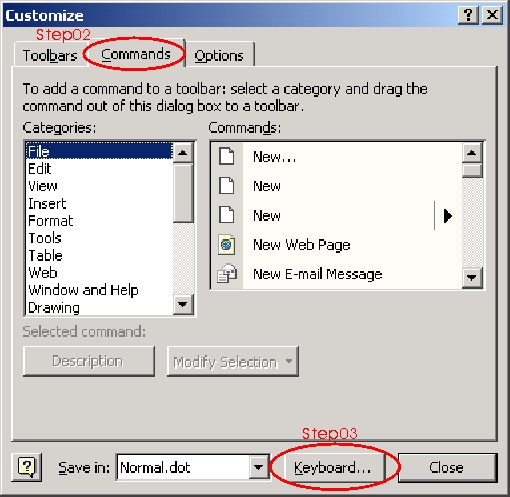This screenshot has width=510, height=497.
Task: Open the Commands tab
Action: tap(136, 54)
